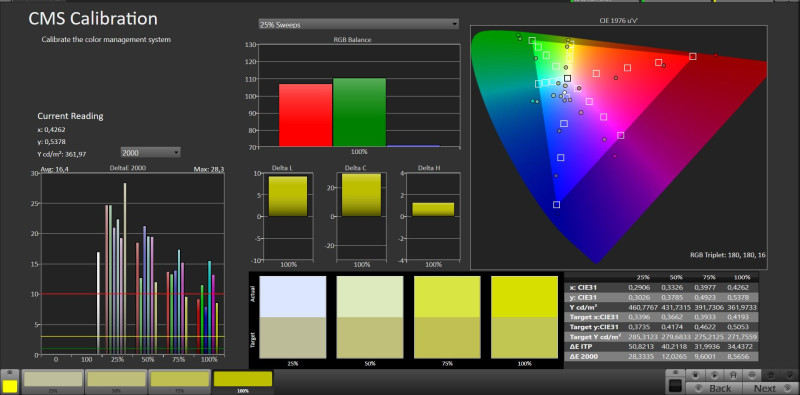Screen dimensions: 800x395
Task: Click the 25% Actual/Target comparison swatch
Action: 293,317
